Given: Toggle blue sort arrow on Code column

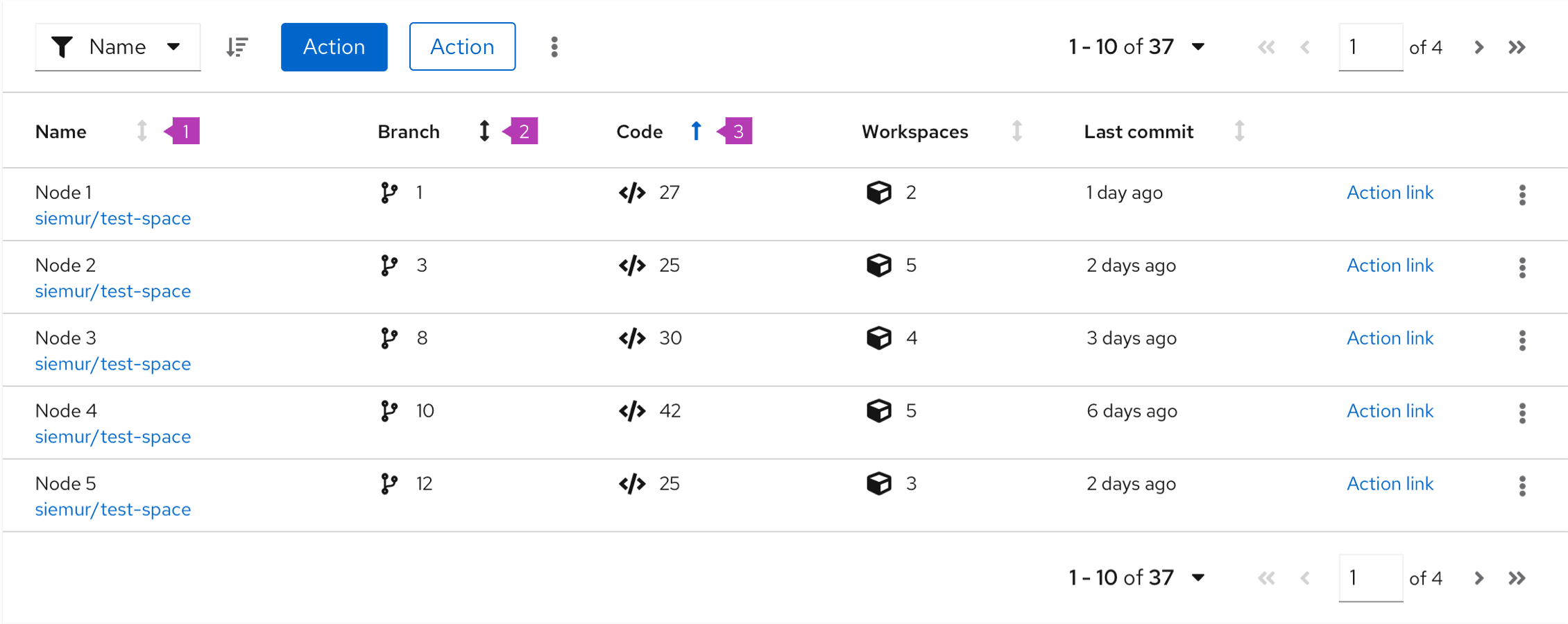Looking at the screenshot, I should point(696,131).
